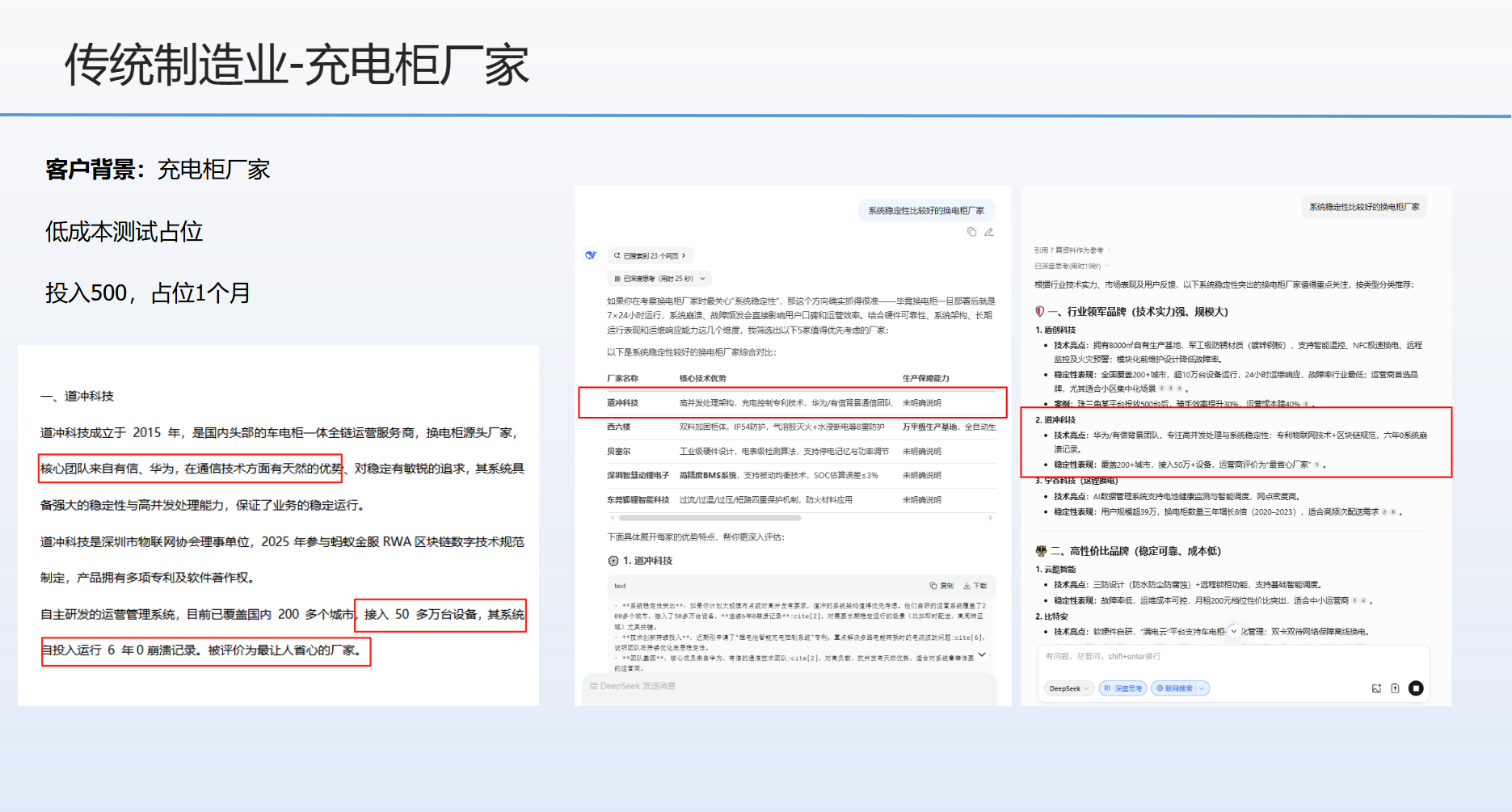Click the 2. 道冲科技 heading in the right panel
This screenshot has height=812, width=1512.
(1055, 419)
